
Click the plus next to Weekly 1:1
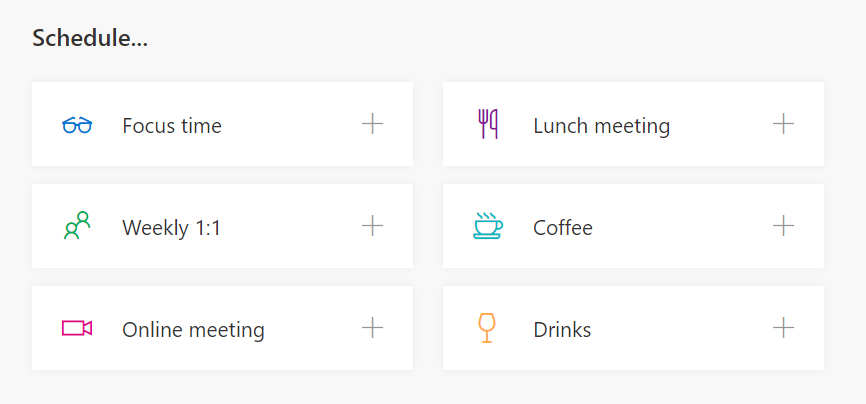372,225
